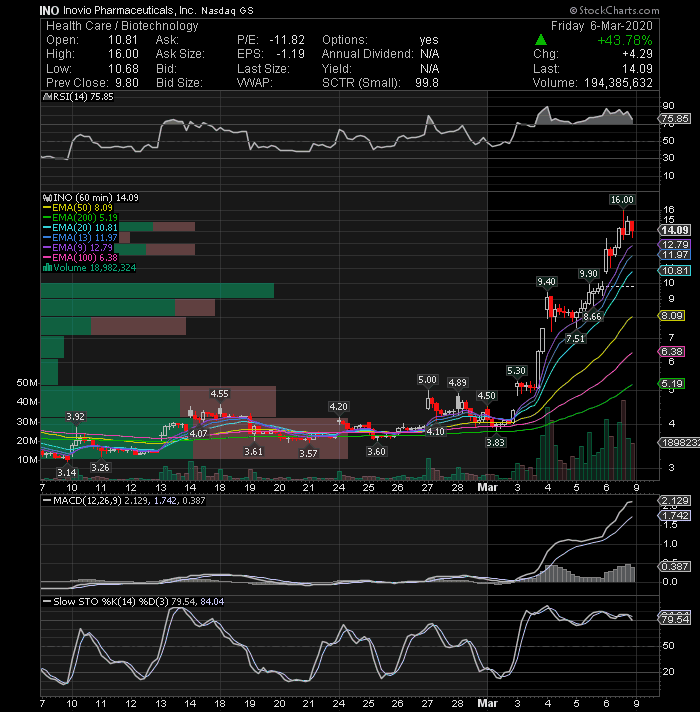
Task: Click the Inovio Pharmaceuticals, Inc. company name
Action: [x=129, y=10]
